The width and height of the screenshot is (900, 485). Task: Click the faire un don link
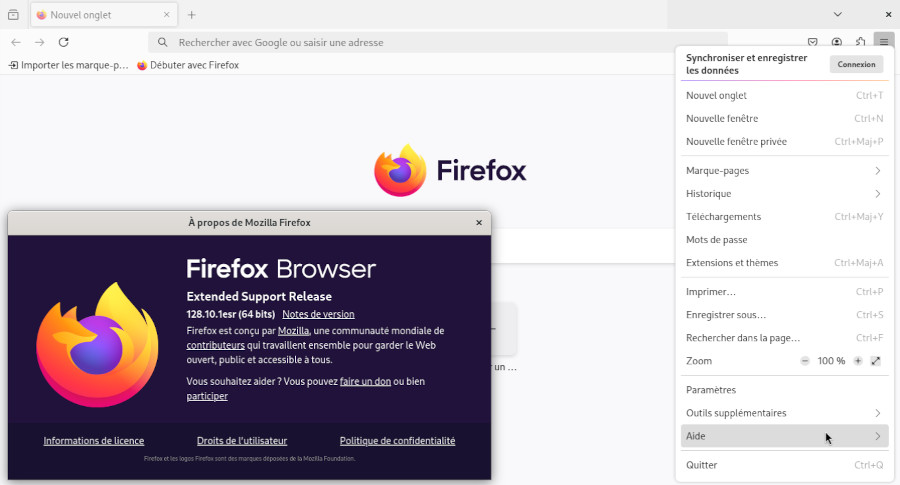pos(365,381)
